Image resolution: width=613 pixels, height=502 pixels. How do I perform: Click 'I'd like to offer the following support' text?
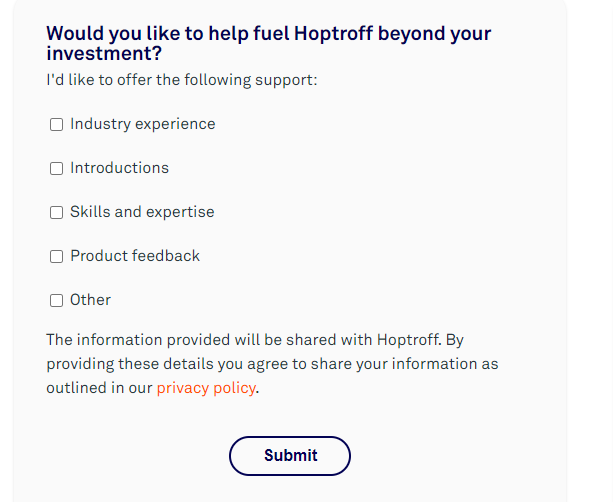pyautogui.click(x=182, y=79)
